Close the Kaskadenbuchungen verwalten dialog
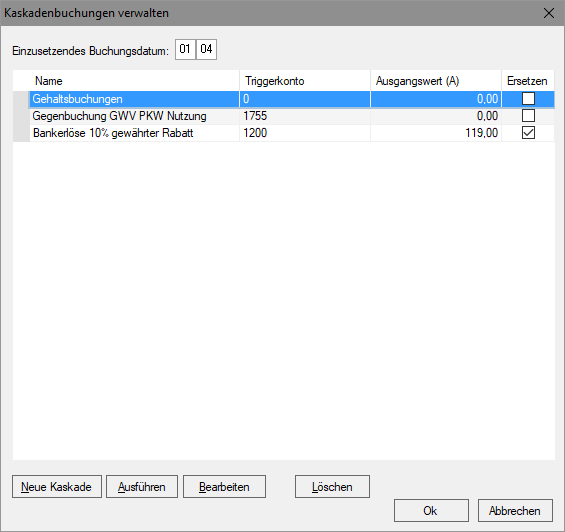565x532 pixels. (549, 13)
